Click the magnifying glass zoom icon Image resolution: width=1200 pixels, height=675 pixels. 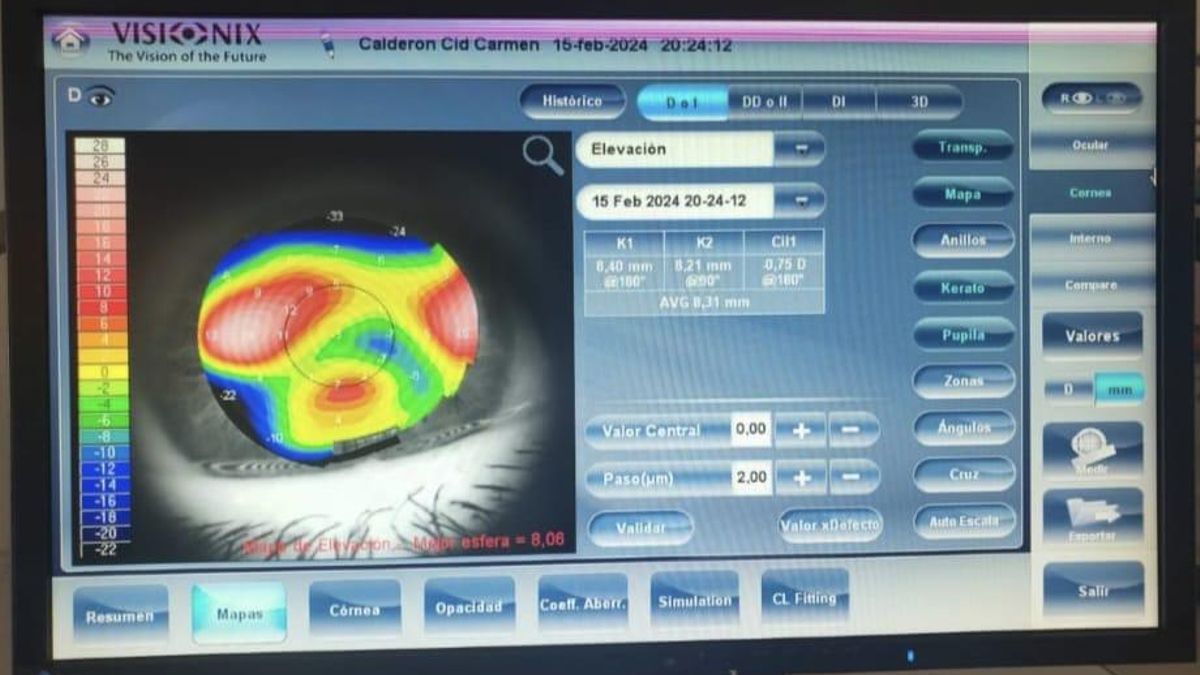click(543, 156)
